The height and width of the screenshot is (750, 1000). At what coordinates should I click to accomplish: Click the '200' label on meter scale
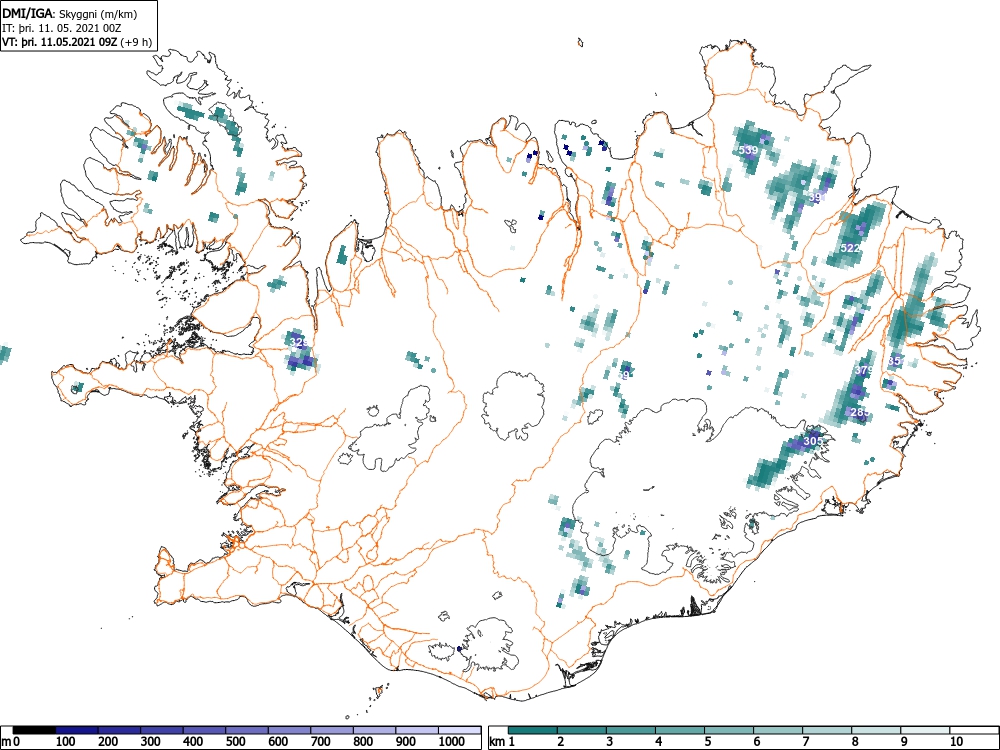[x=108, y=742]
